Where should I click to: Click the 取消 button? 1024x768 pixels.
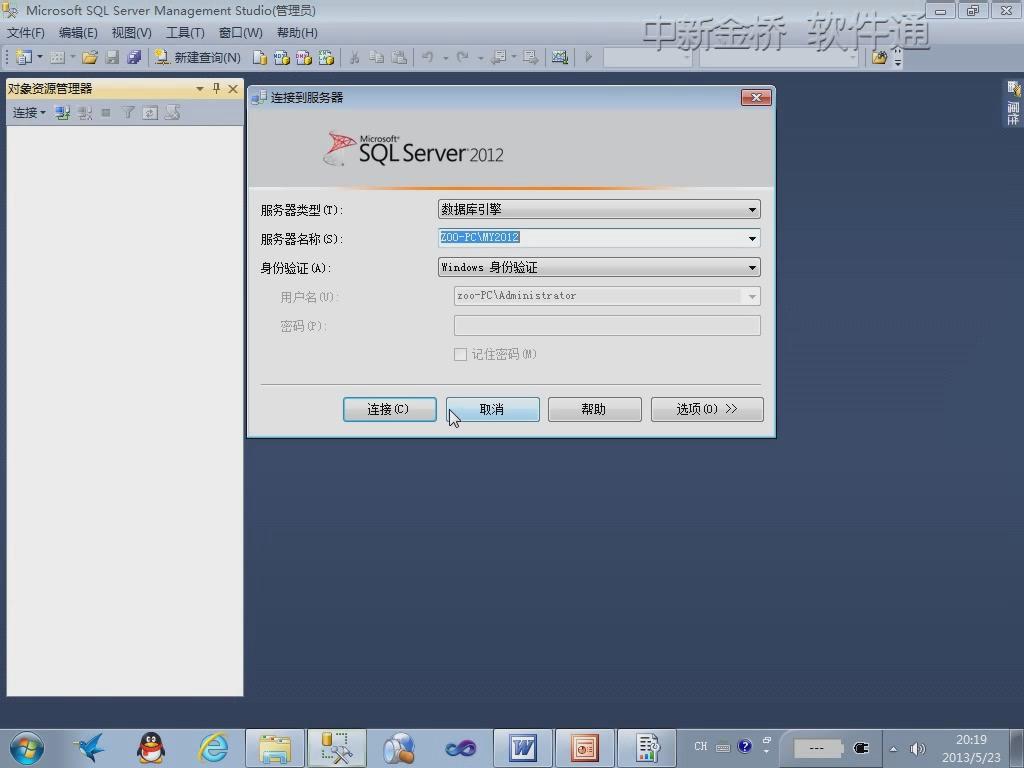pyautogui.click(x=492, y=409)
